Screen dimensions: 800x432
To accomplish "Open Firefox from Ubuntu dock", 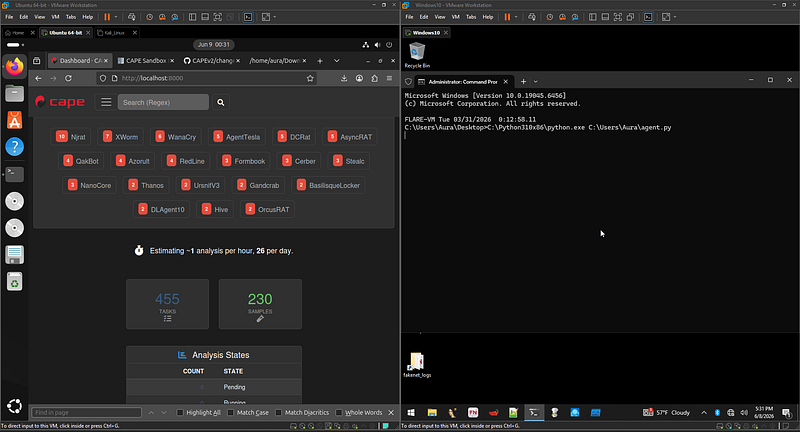I will click(x=15, y=67).
